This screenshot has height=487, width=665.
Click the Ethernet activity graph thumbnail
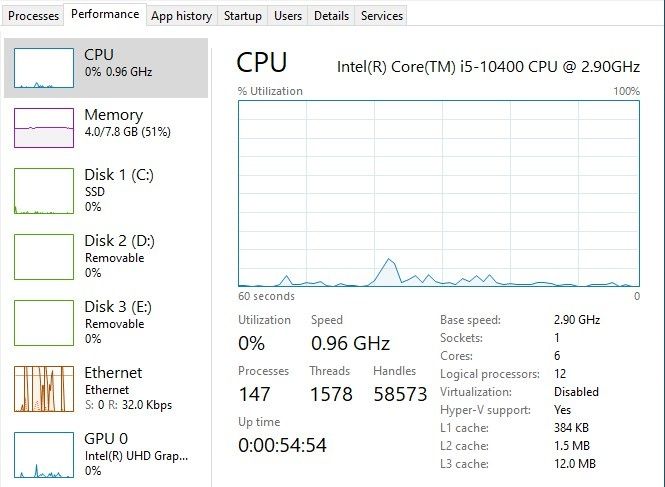[44, 388]
